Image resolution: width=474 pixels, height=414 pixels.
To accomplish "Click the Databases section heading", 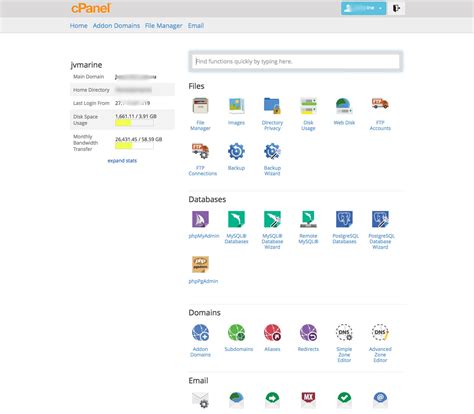I will [207, 199].
